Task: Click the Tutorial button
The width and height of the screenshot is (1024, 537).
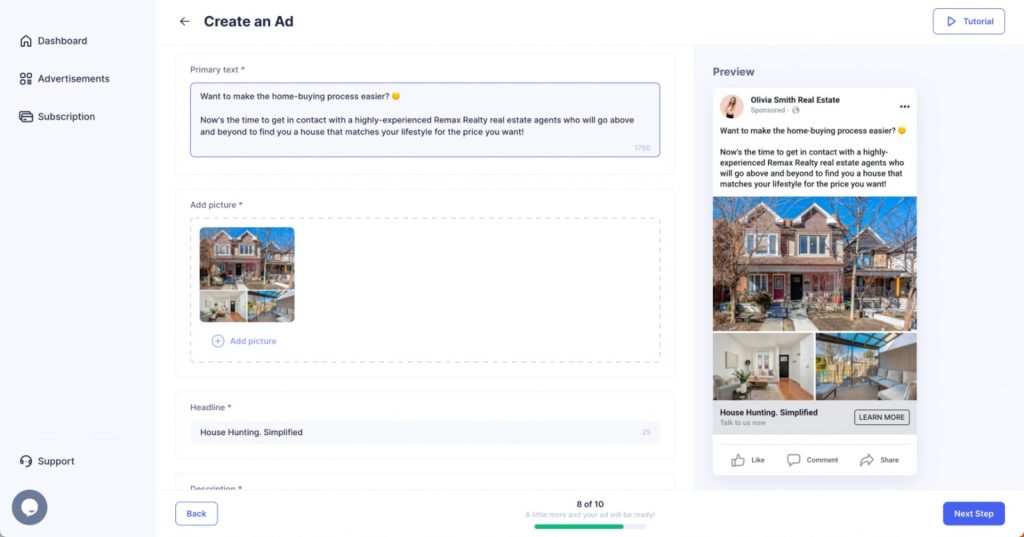Action: [x=968, y=22]
